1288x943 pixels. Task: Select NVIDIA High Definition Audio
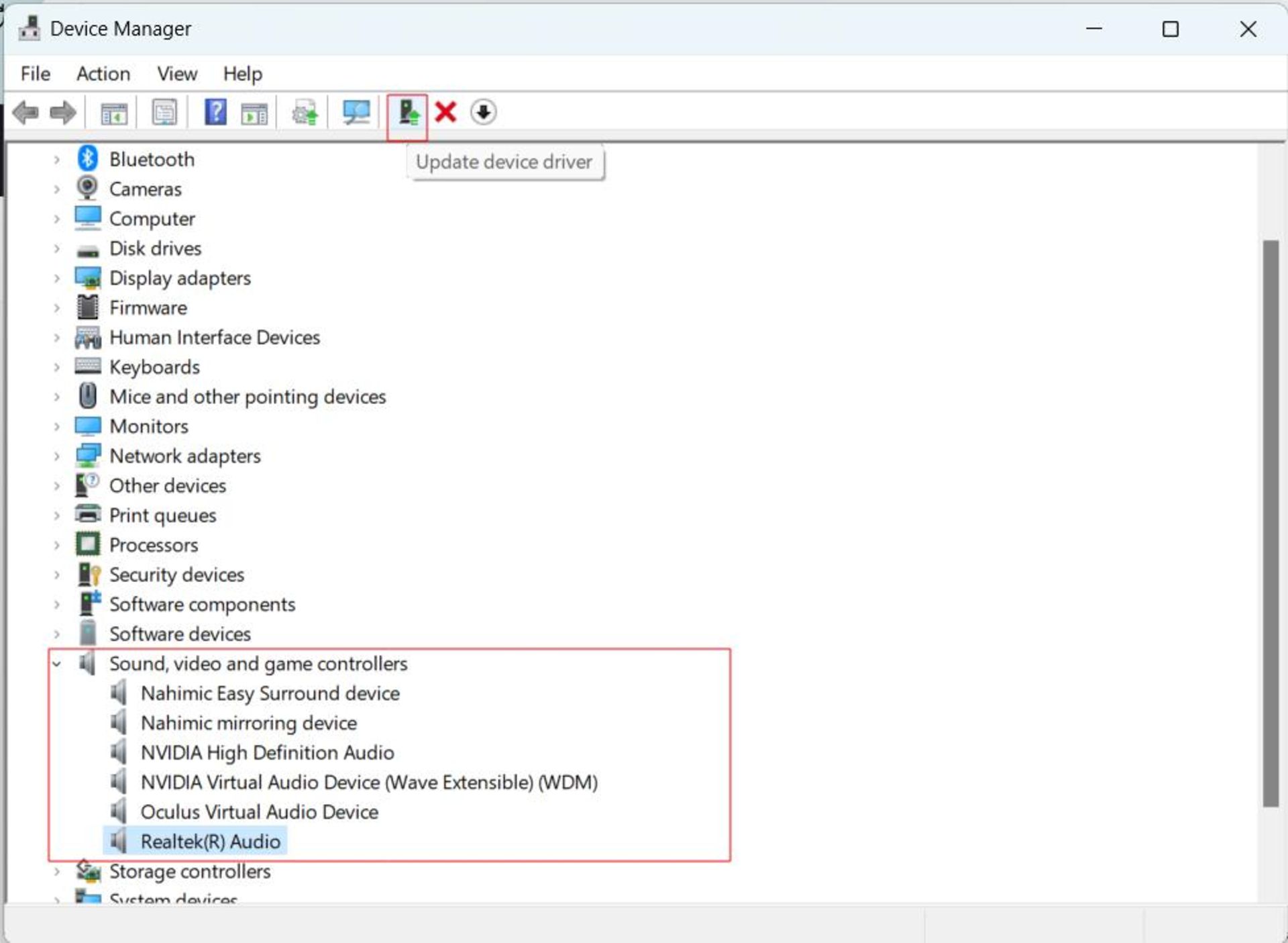(x=267, y=752)
